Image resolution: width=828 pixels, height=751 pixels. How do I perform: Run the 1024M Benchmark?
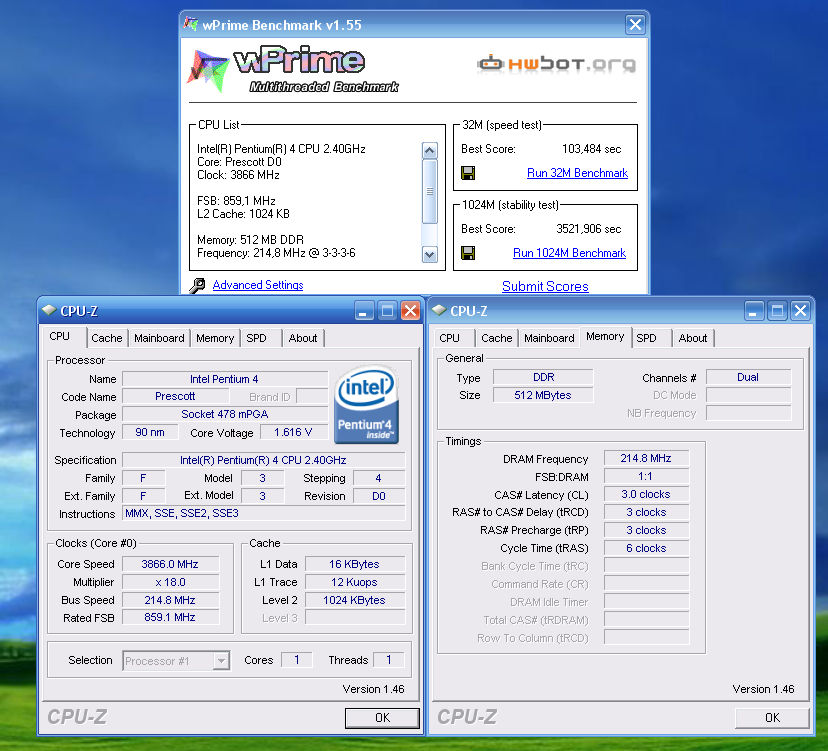point(569,253)
